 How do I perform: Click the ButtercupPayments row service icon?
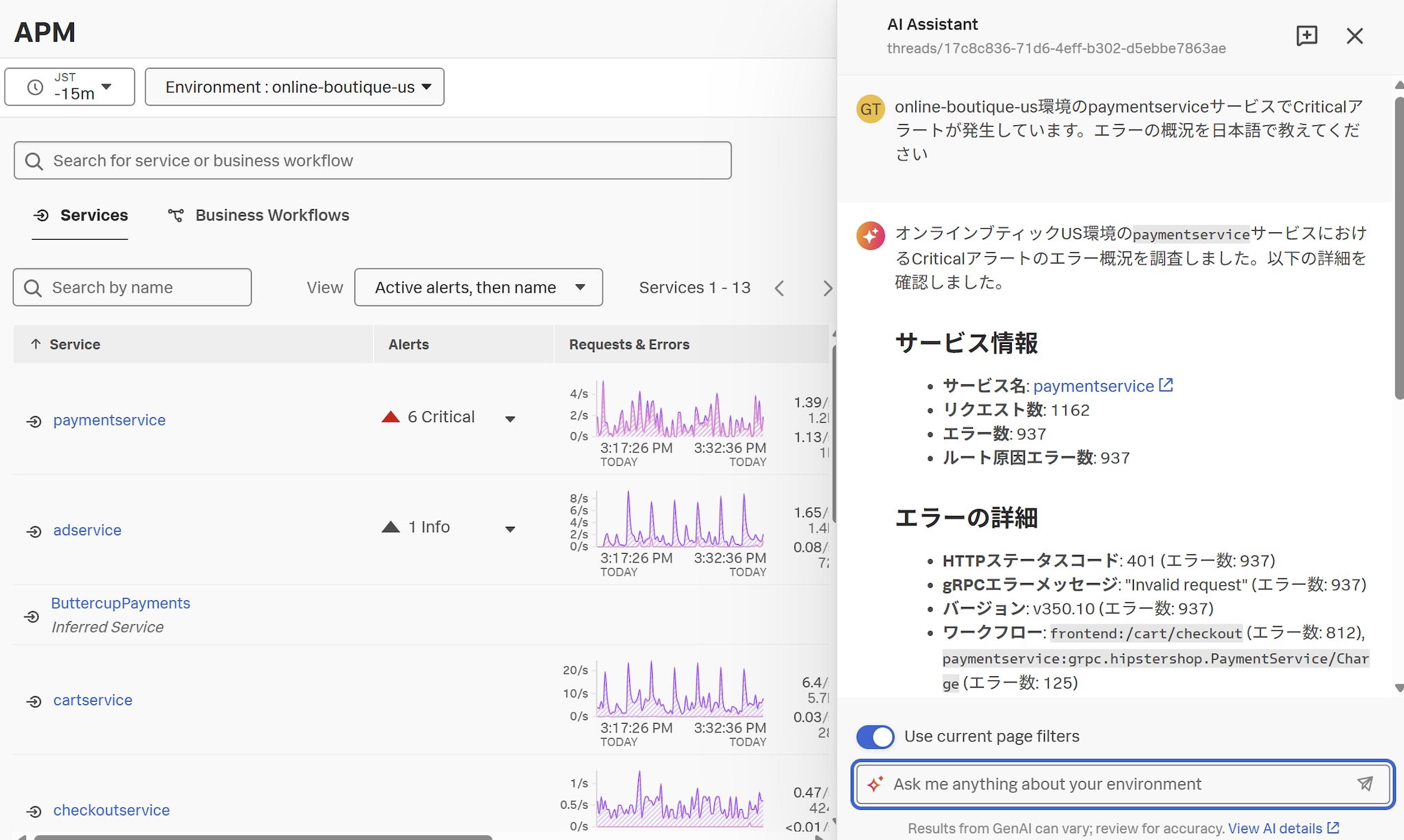[x=32, y=617]
